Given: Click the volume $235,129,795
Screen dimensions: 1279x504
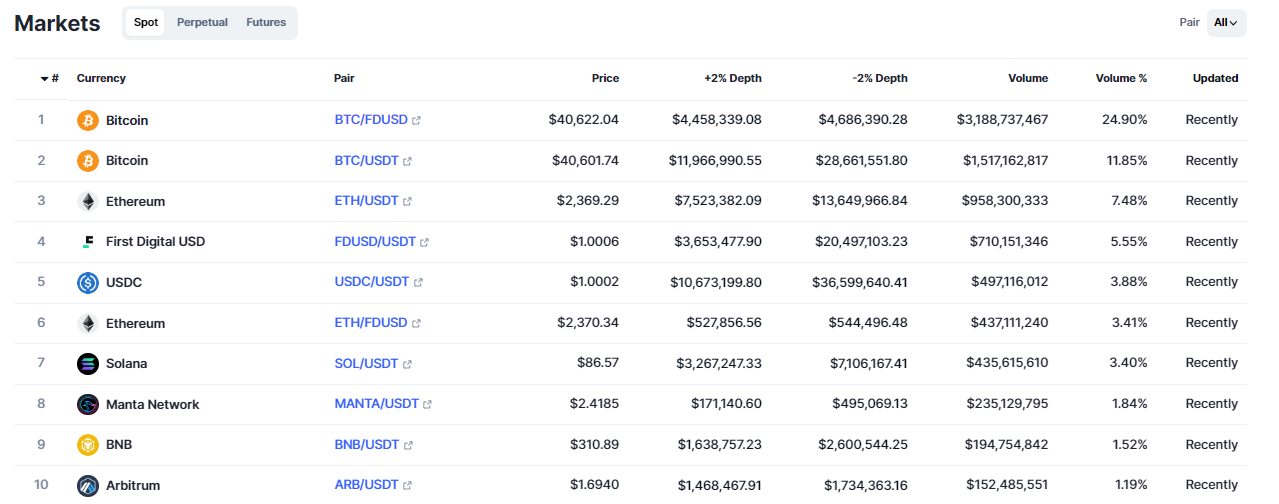Looking at the screenshot, I should [1007, 405].
